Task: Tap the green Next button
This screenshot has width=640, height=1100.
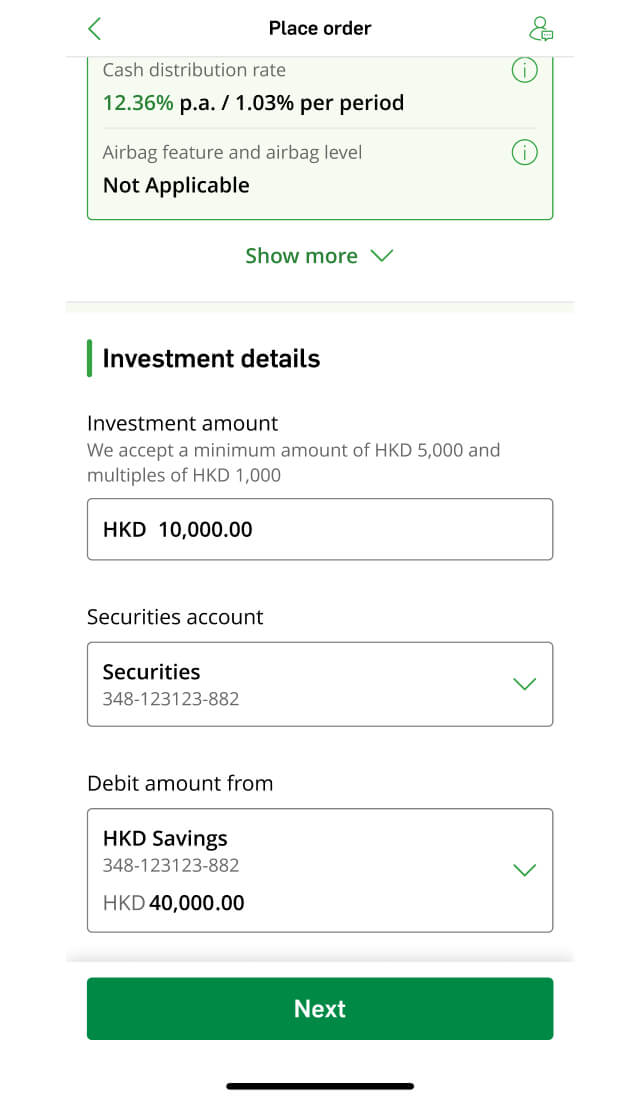Action: [x=320, y=1008]
